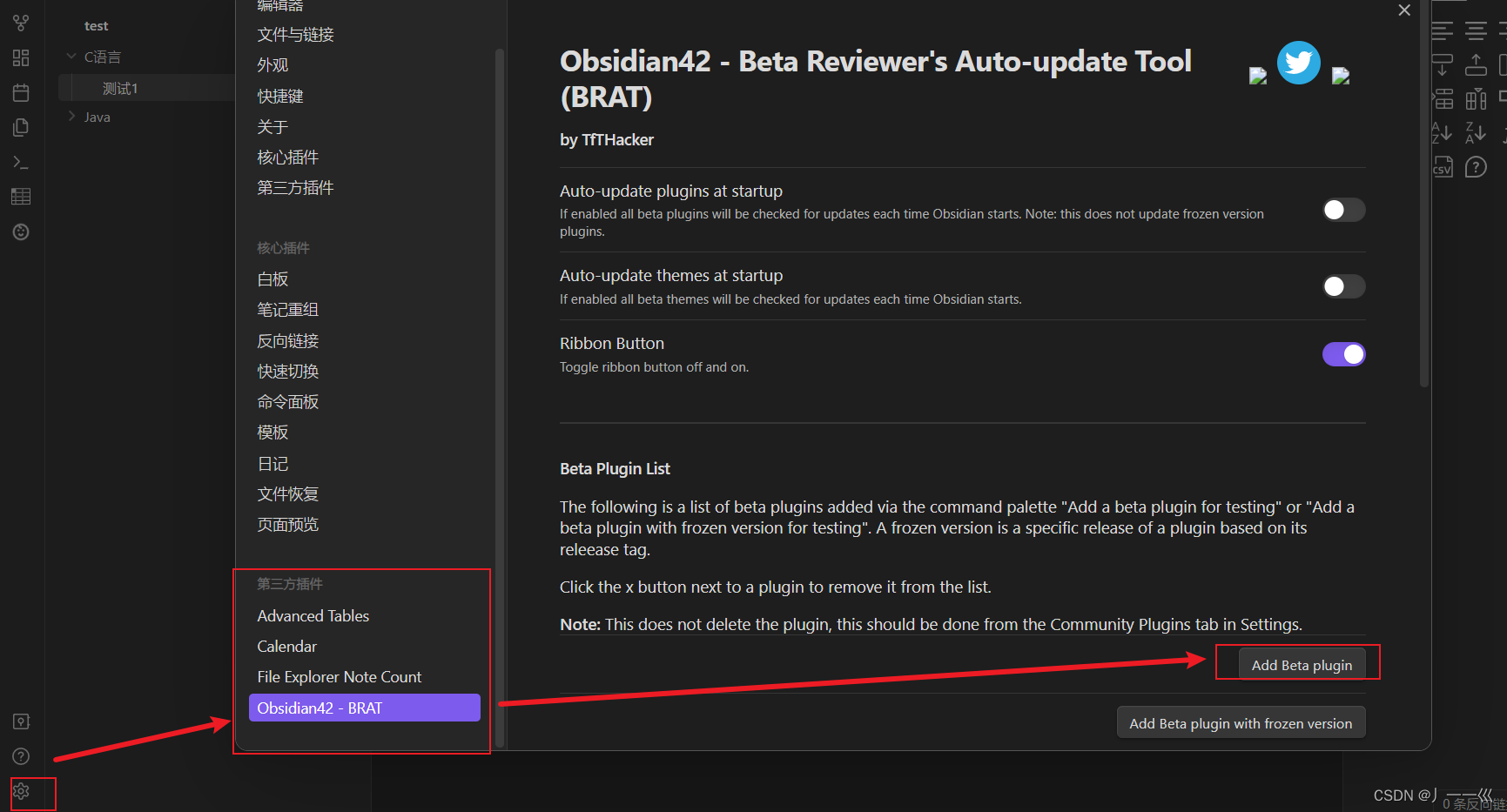Image resolution: width=1507 pixels, height=812 pixels.
Task: Click the insert row above icon
Action: [x=1443, y=99]
